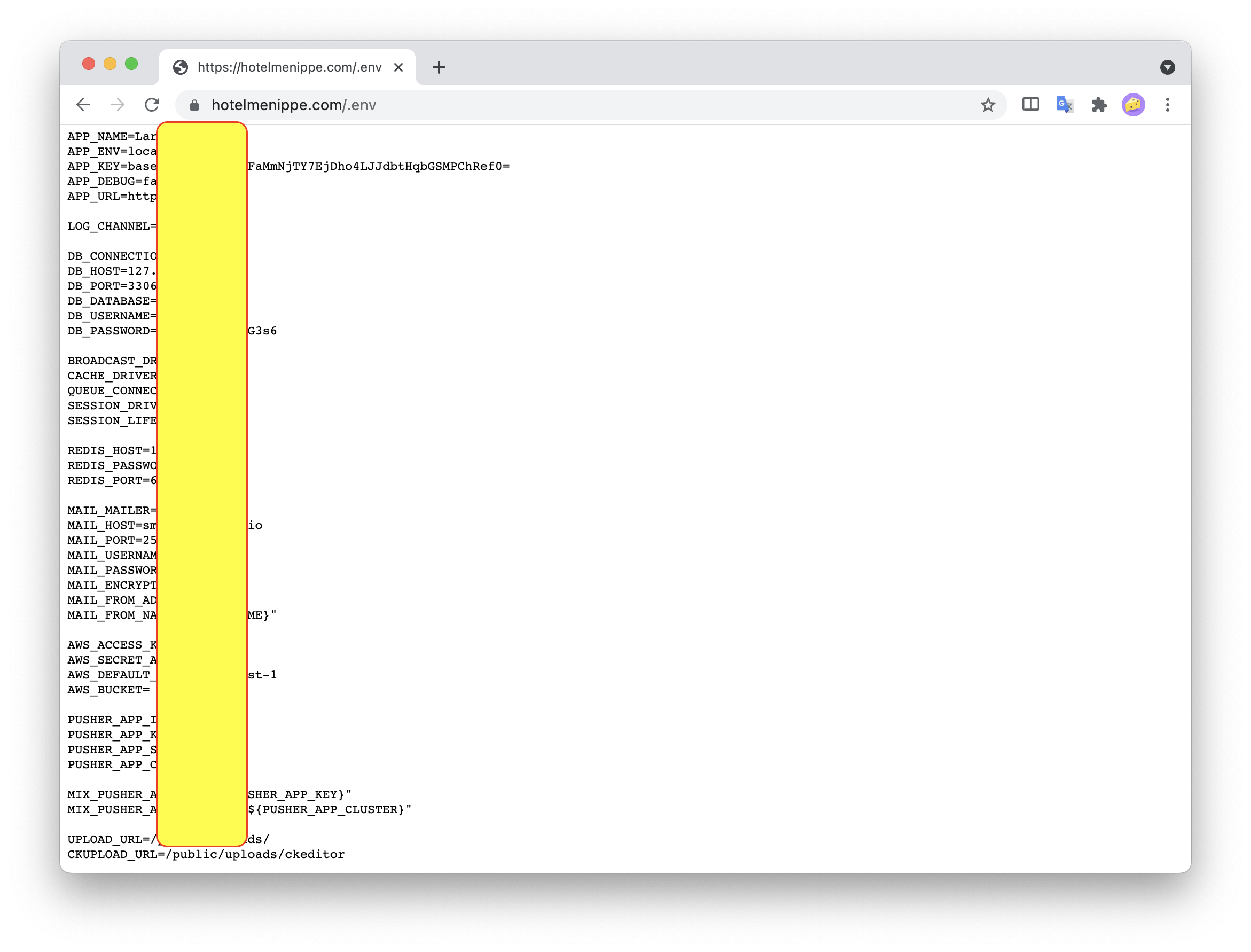Click the APP_NAME line
The height and width of the screenshot is (952, 1251).
pyautogui.click(x=112, y=137)
